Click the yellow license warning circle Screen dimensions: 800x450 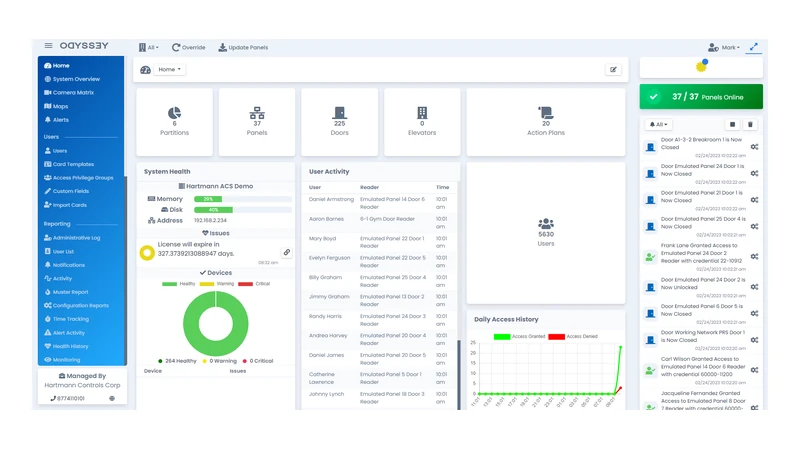(x=147, y=253)
